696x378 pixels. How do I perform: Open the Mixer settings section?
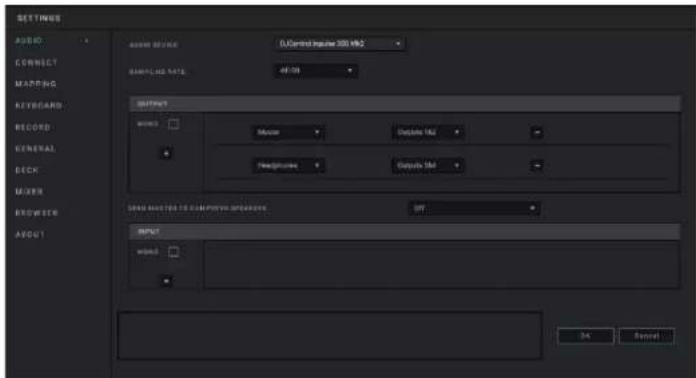point(29,192)
